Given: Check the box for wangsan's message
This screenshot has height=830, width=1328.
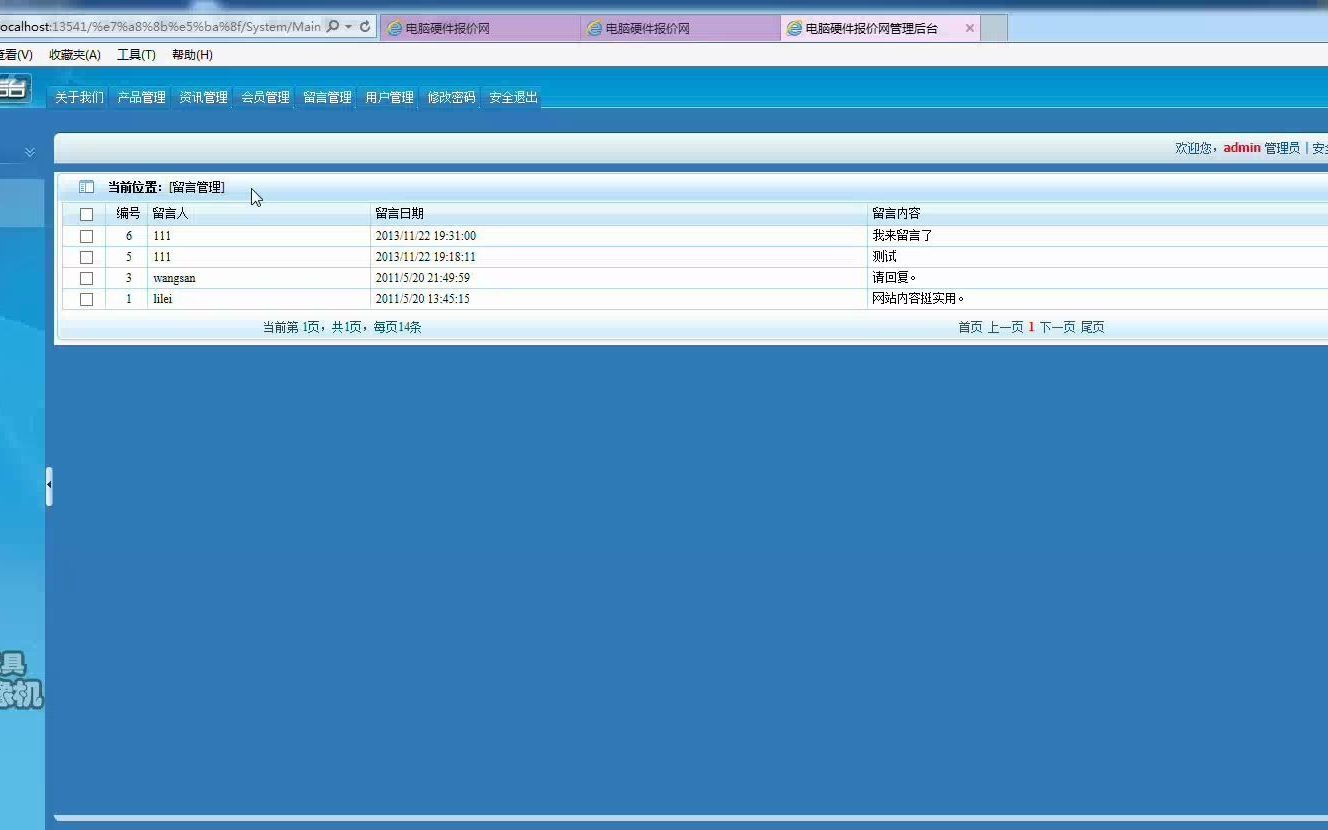Looking at the screenshot, I should click(86, 278).
